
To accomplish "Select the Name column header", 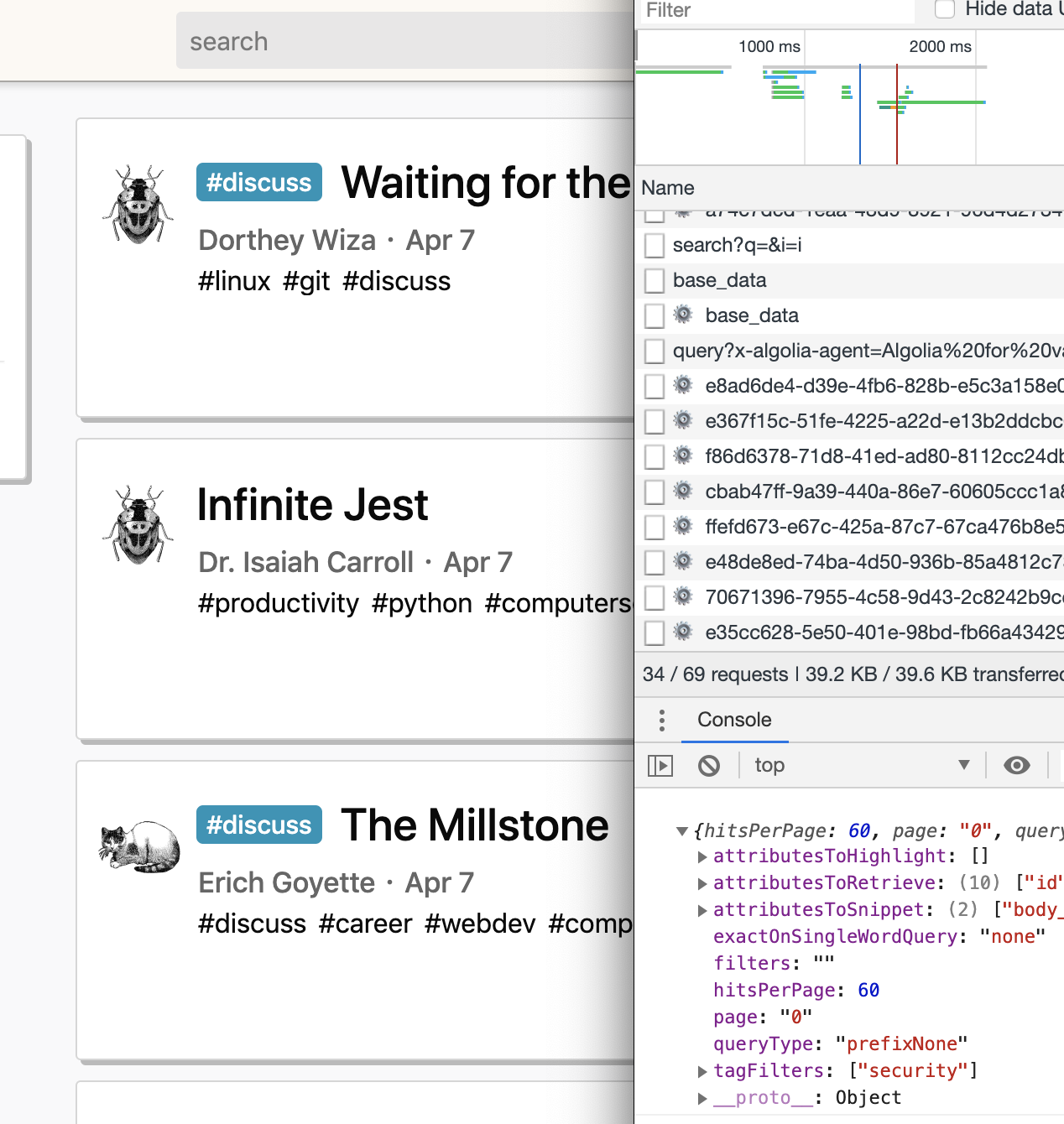I will 668,187.
